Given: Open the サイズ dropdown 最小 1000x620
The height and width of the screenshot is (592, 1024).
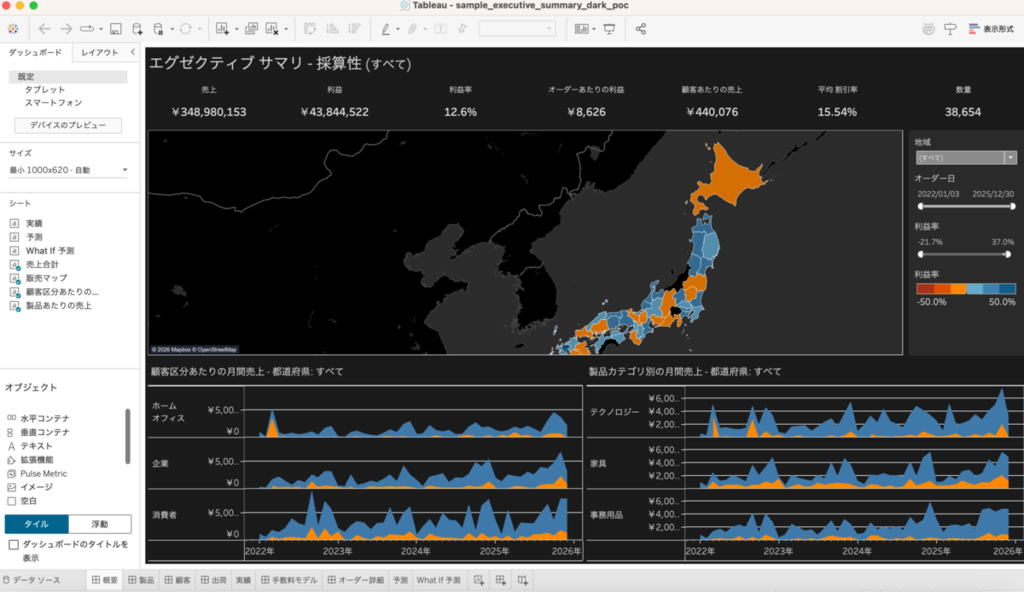Looking at the screenshot, I should click(68, 170).
